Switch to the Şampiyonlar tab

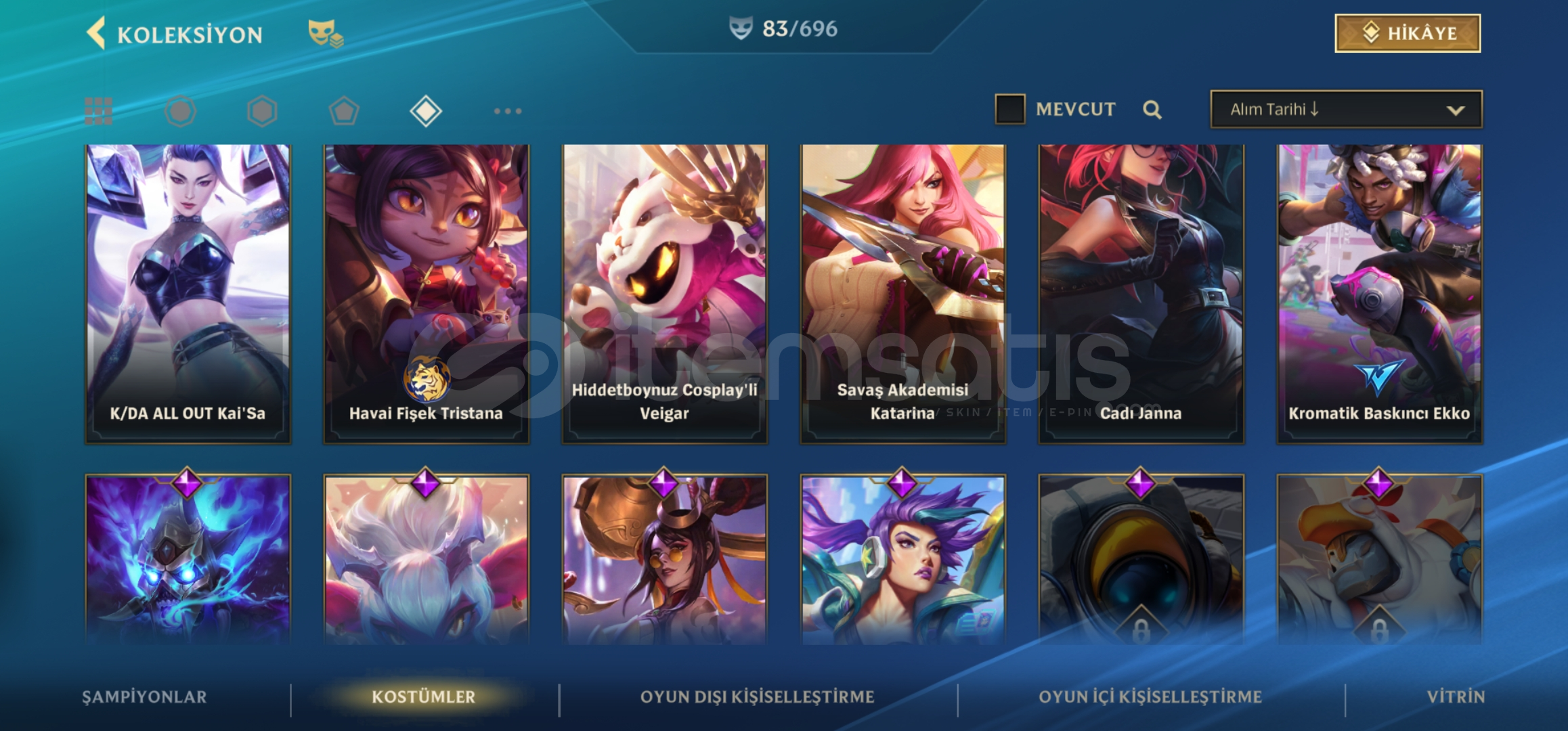tap(145, 696)
